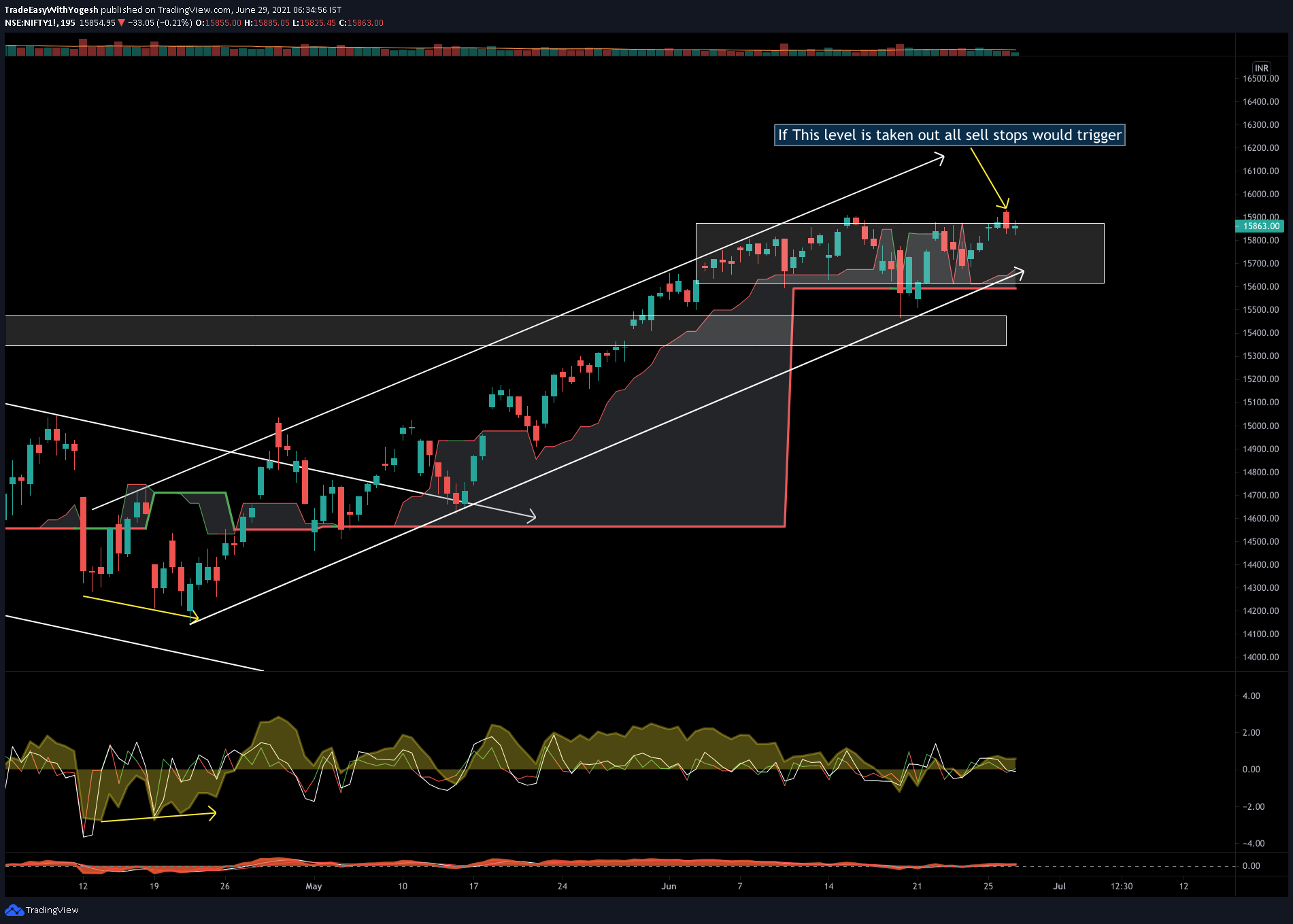Viewport: 1293px width, 924px height.
Task: Click the May label on time axis
Action: [314, 886]
